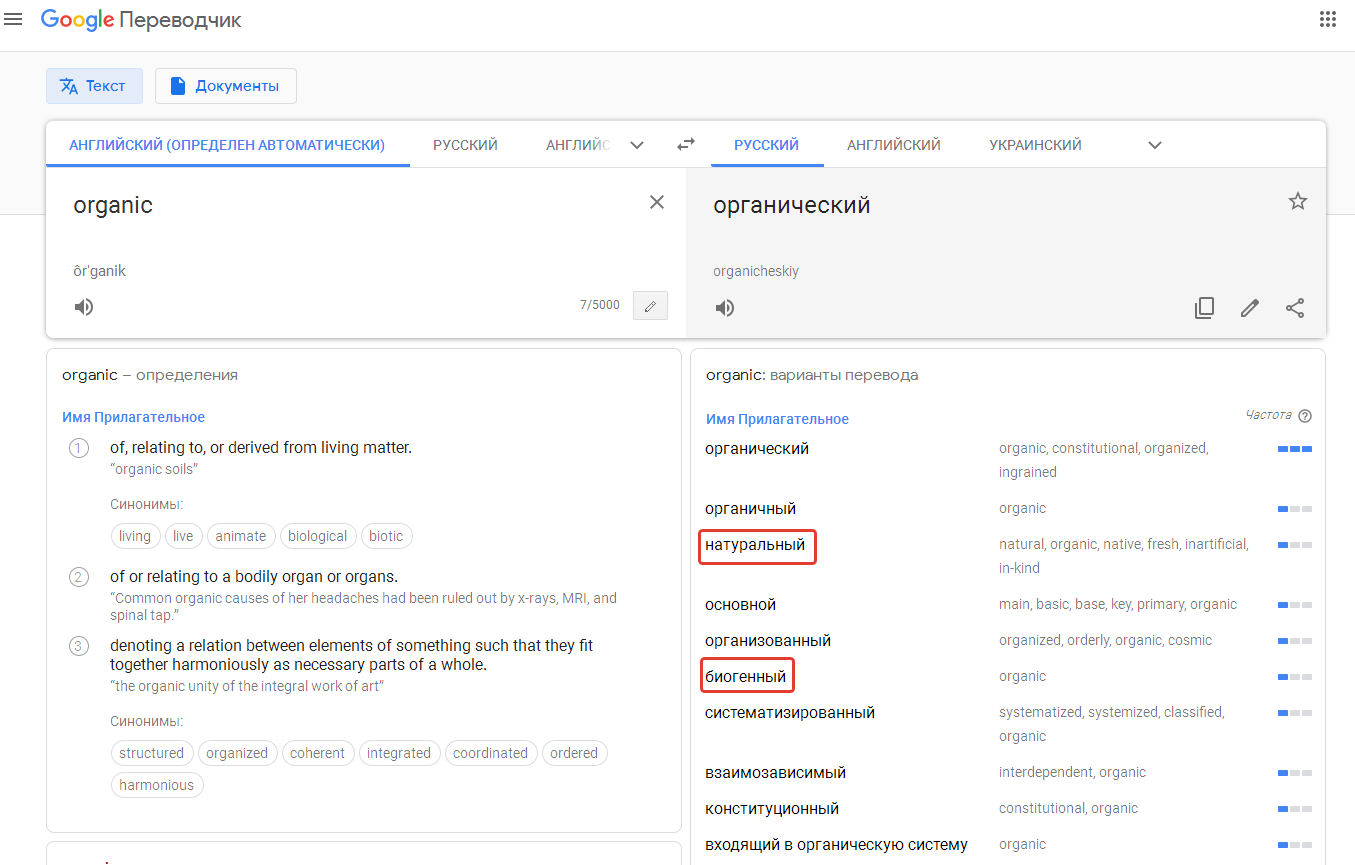Click into the source text field containing organic
Image resolution: width=1355 pixels, height=865 pixels.
coord(350,206)
